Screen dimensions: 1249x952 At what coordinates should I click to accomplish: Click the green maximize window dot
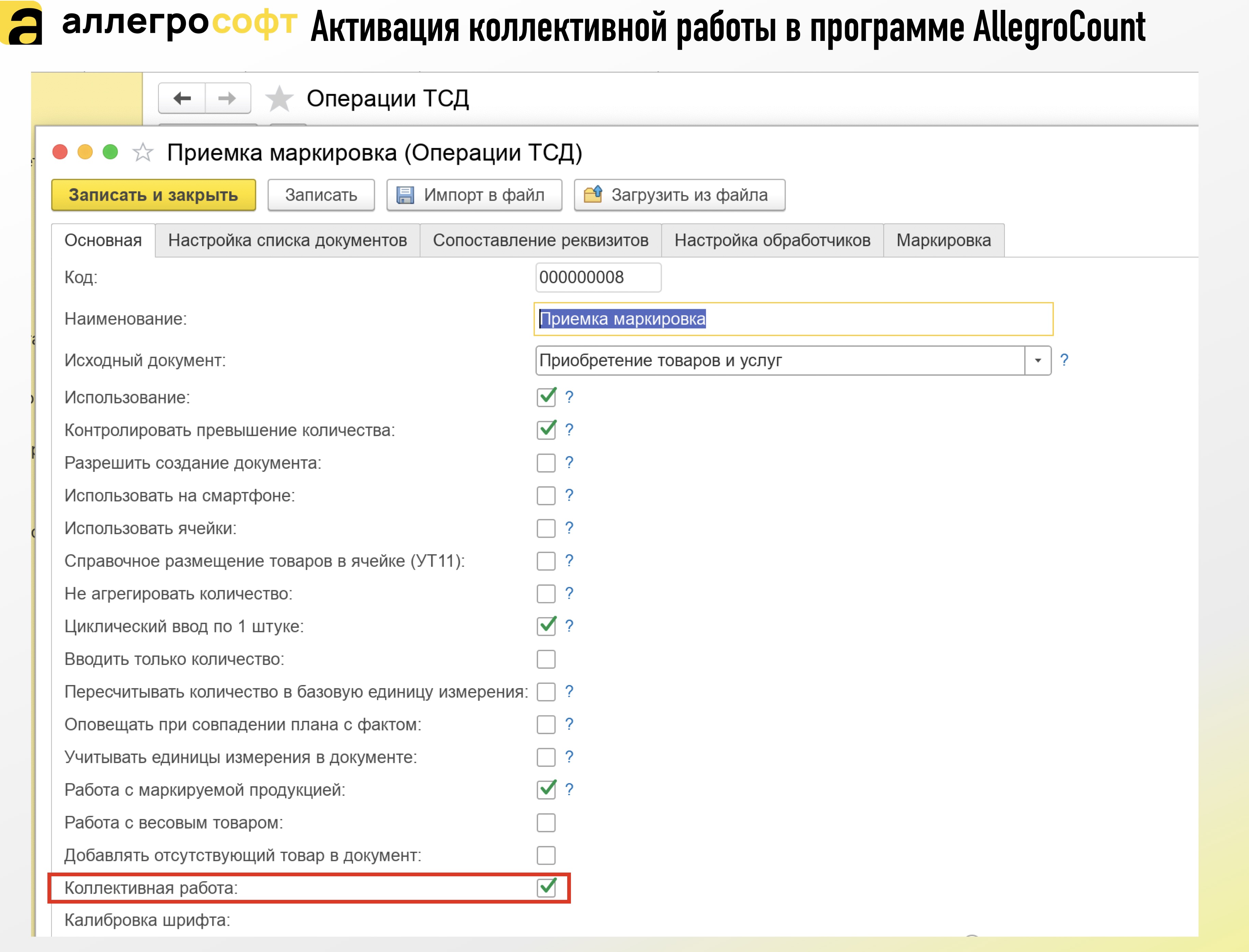click(111, 152)
